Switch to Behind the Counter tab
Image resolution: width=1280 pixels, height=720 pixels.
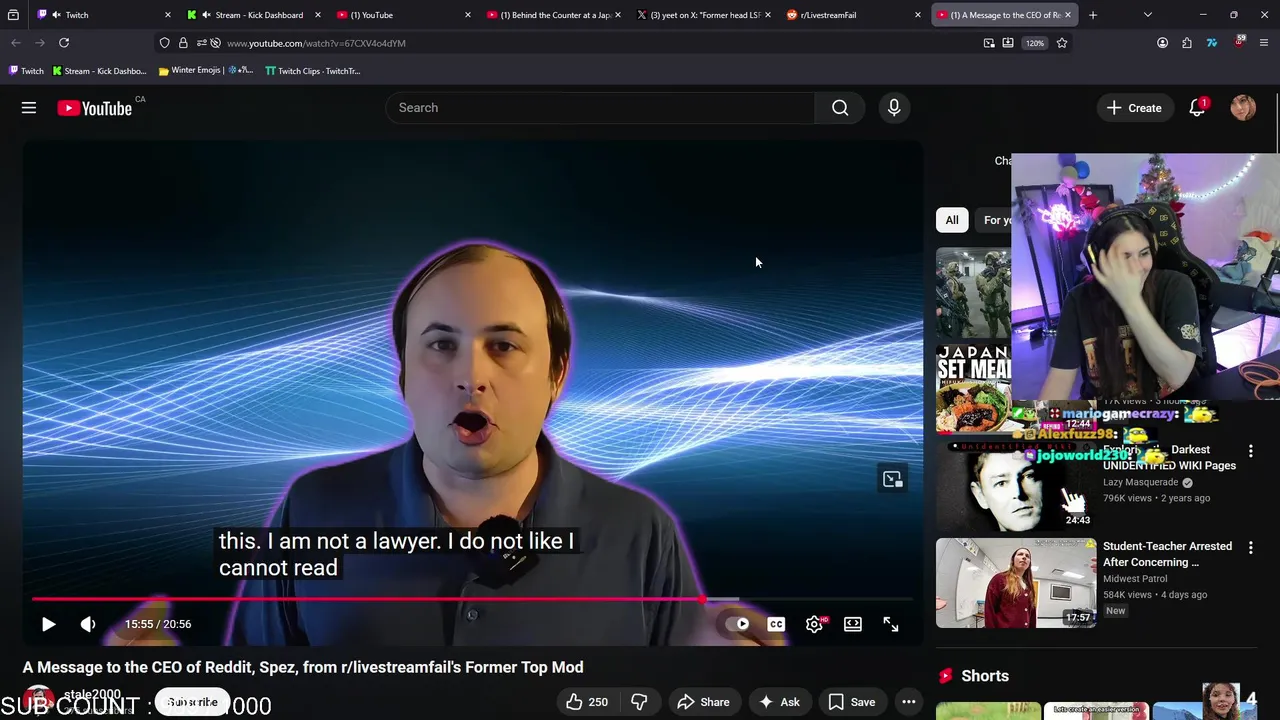click(554, 15)
